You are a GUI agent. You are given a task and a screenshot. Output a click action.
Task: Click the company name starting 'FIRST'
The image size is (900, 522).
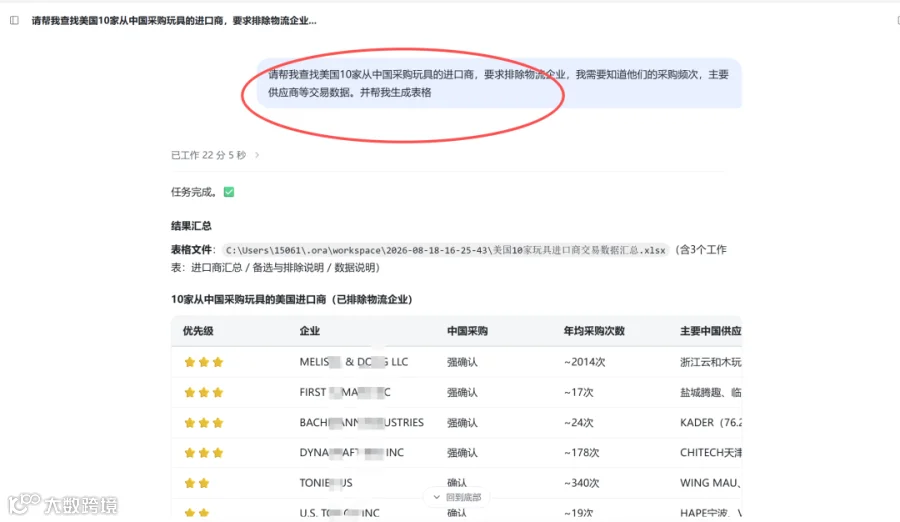[x=345, y=392]
